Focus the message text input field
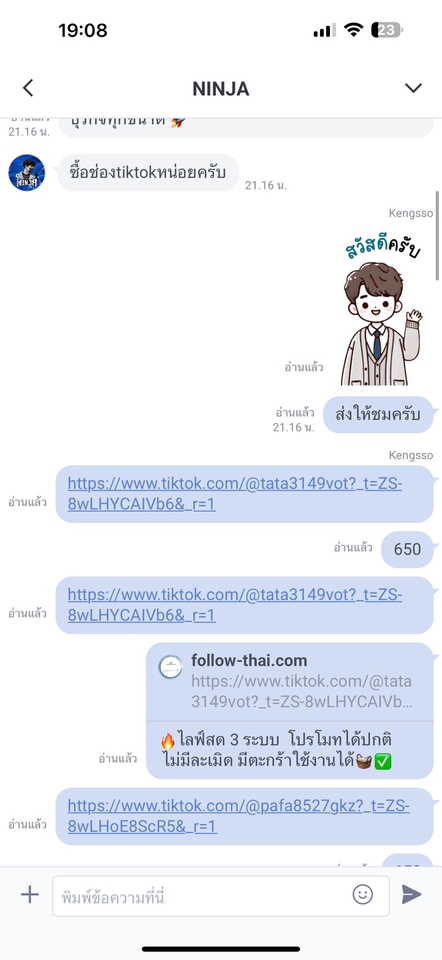The image size is (442, 960). click(220, 896)
